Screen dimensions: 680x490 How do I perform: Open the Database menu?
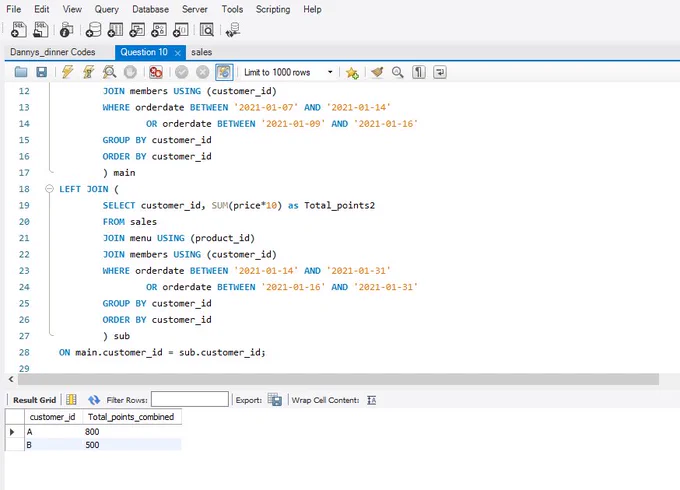coord(150,9)
